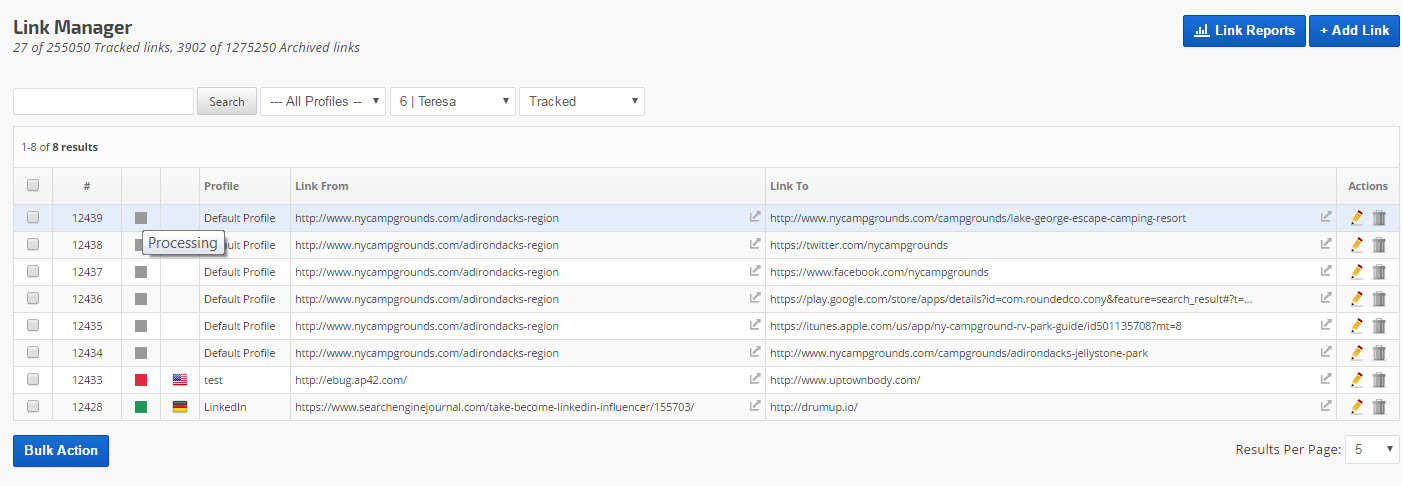Focus the link search text field
The width and height of the screenshot is (1402, 486).
[103, 101]
